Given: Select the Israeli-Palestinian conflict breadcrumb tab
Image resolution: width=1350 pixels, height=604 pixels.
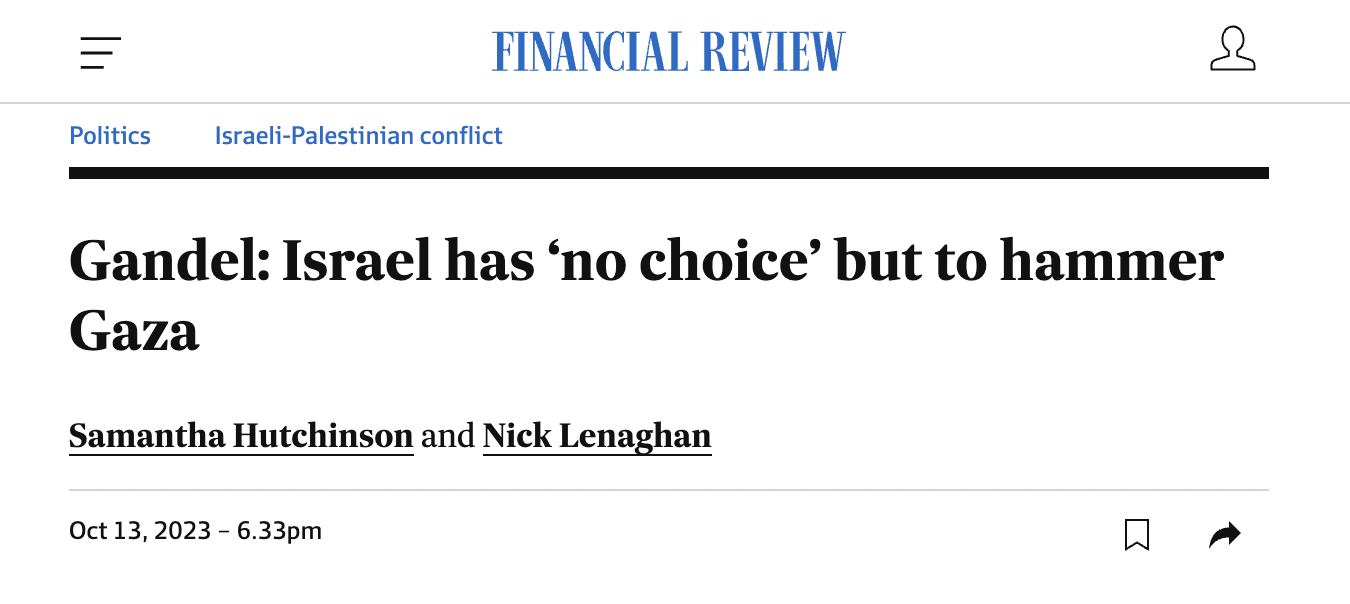Looking at the screenshot, I should pos(358,135).
